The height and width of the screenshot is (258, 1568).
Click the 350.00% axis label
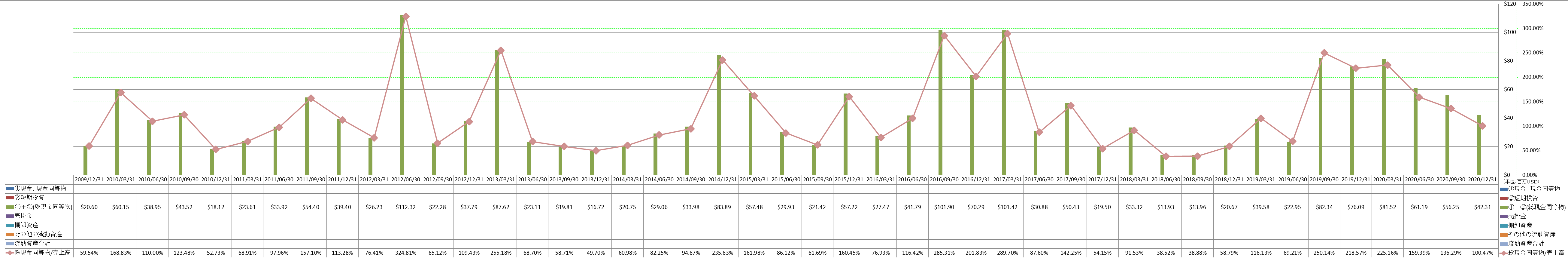click(x=1533, y=4)
